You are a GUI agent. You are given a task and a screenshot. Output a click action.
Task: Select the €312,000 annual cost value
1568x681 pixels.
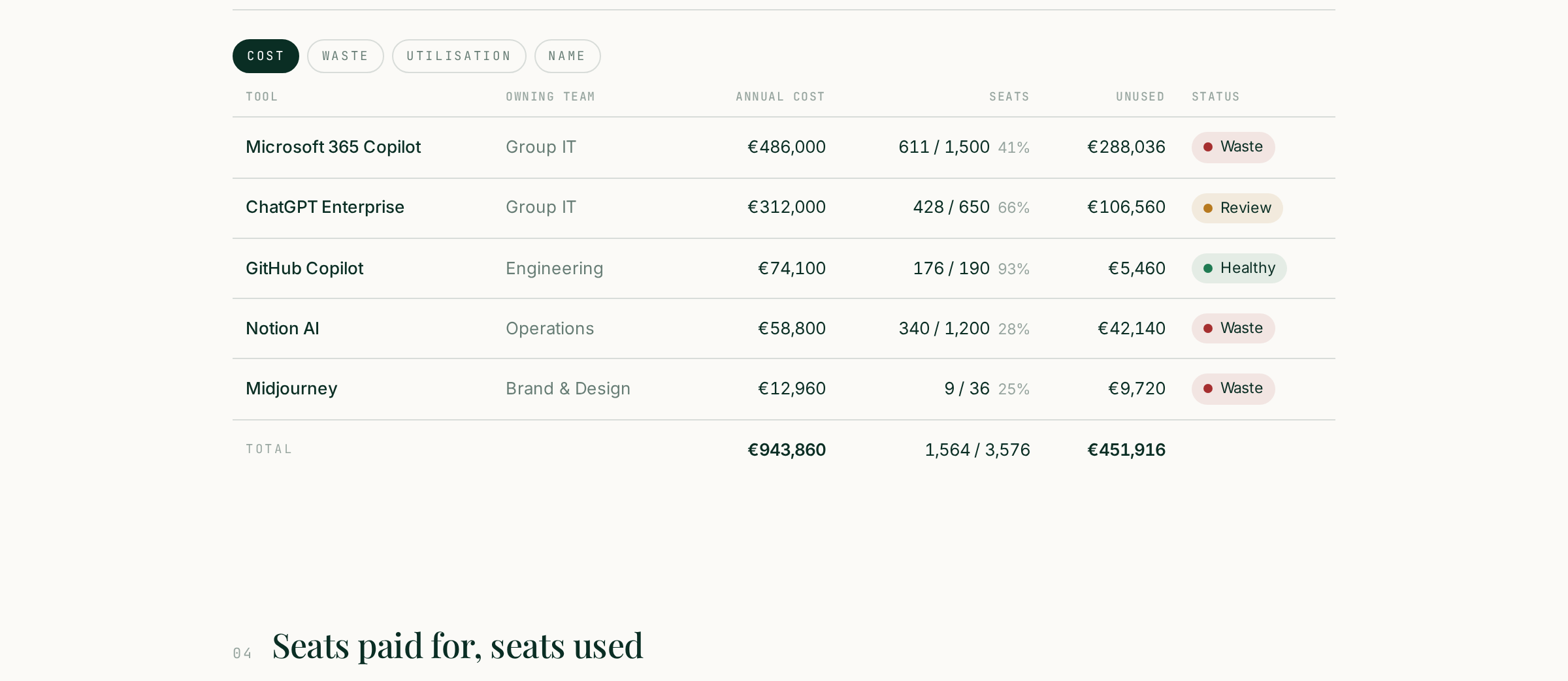[x=787, y=207]
